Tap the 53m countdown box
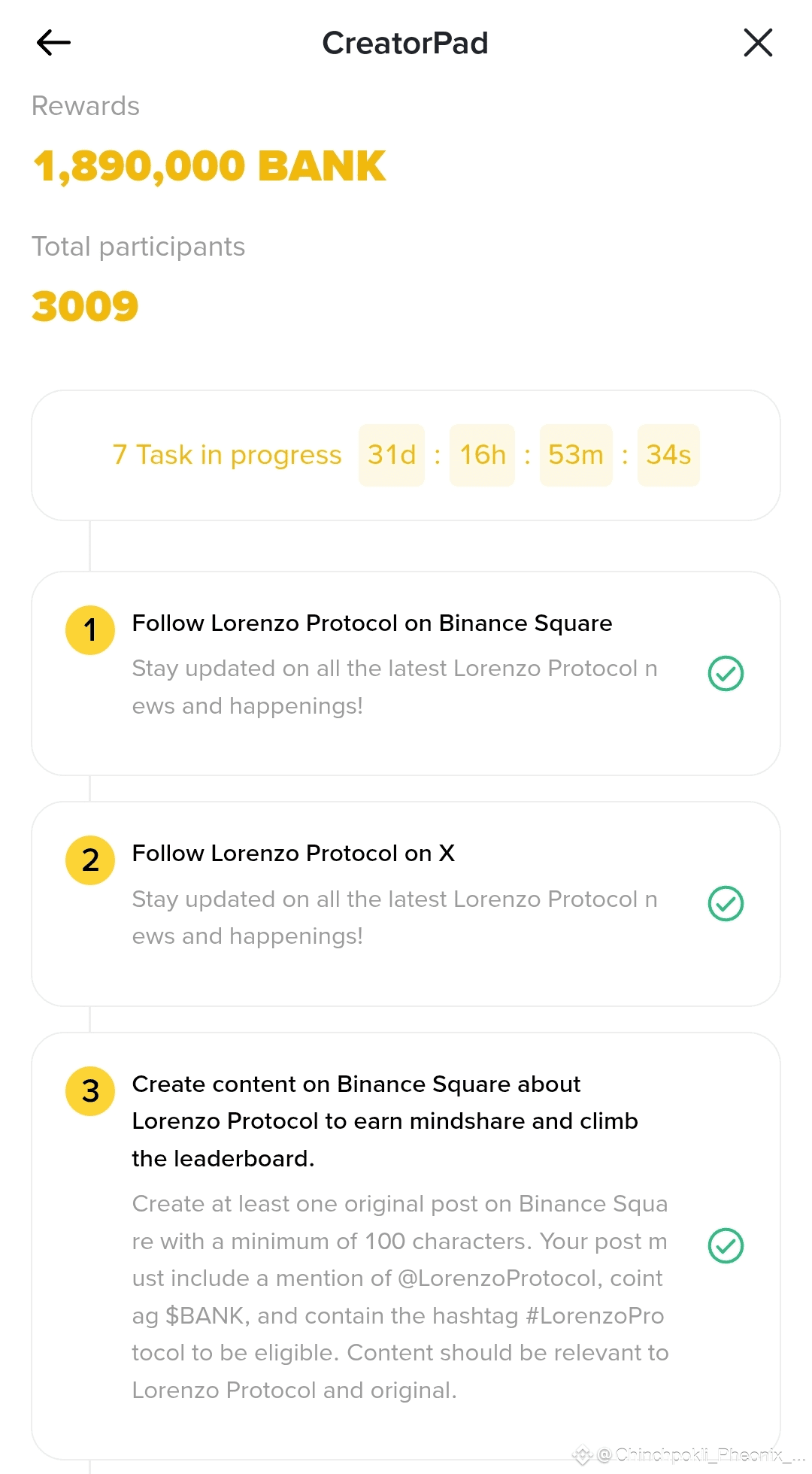Viewport: 812px width, 1474px height. [576, 455]
